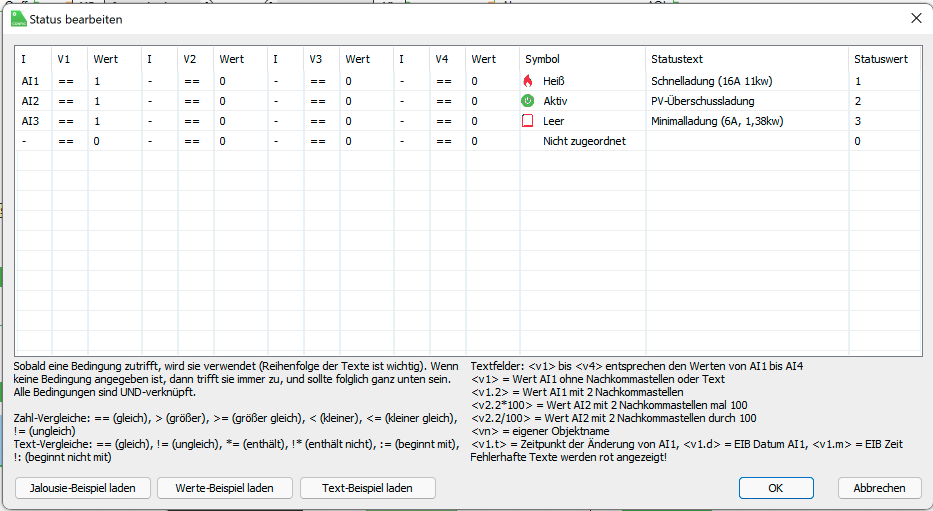Cancel with the Abbrechen button
Screen dimensions: 933x511
(x=879, y=488)
